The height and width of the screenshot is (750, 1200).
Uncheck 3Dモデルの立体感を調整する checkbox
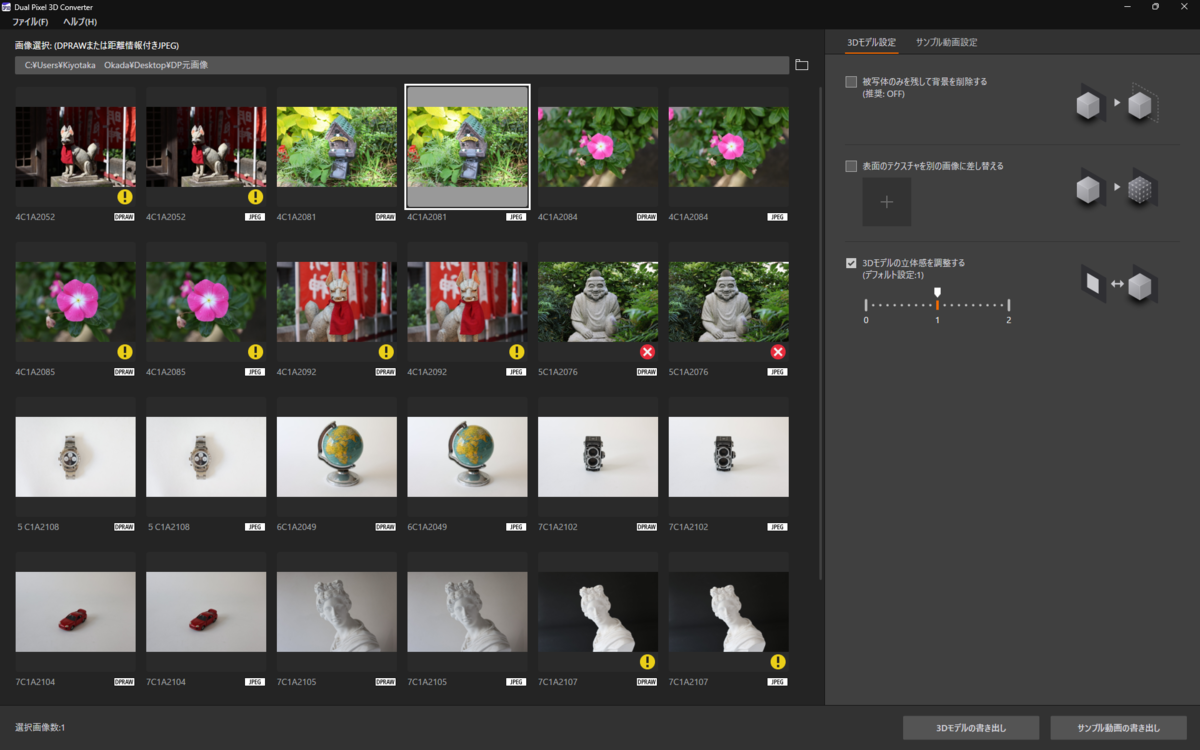pos(851,263)
